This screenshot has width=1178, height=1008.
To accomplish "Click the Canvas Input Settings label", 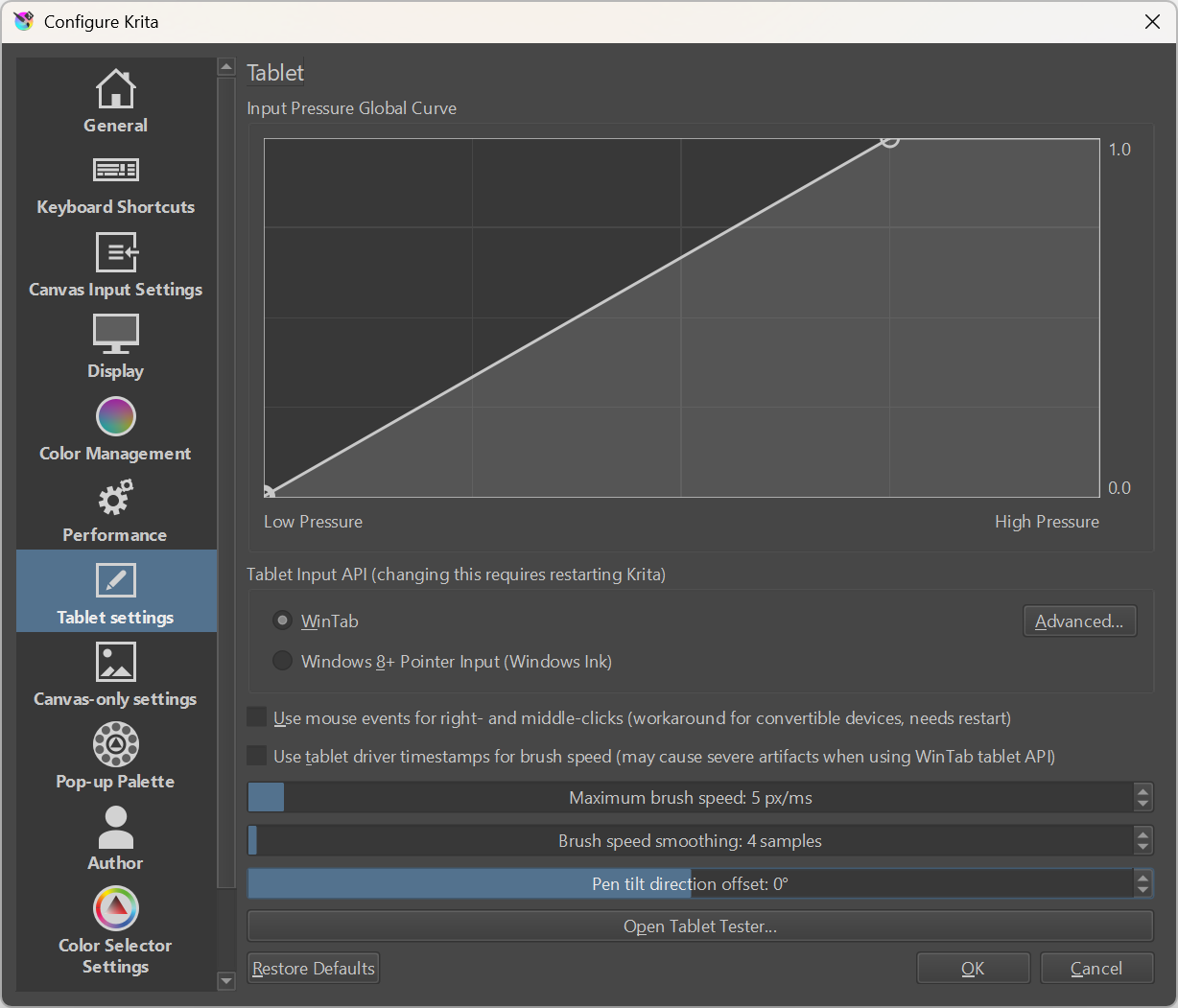I will coord(116,290).
